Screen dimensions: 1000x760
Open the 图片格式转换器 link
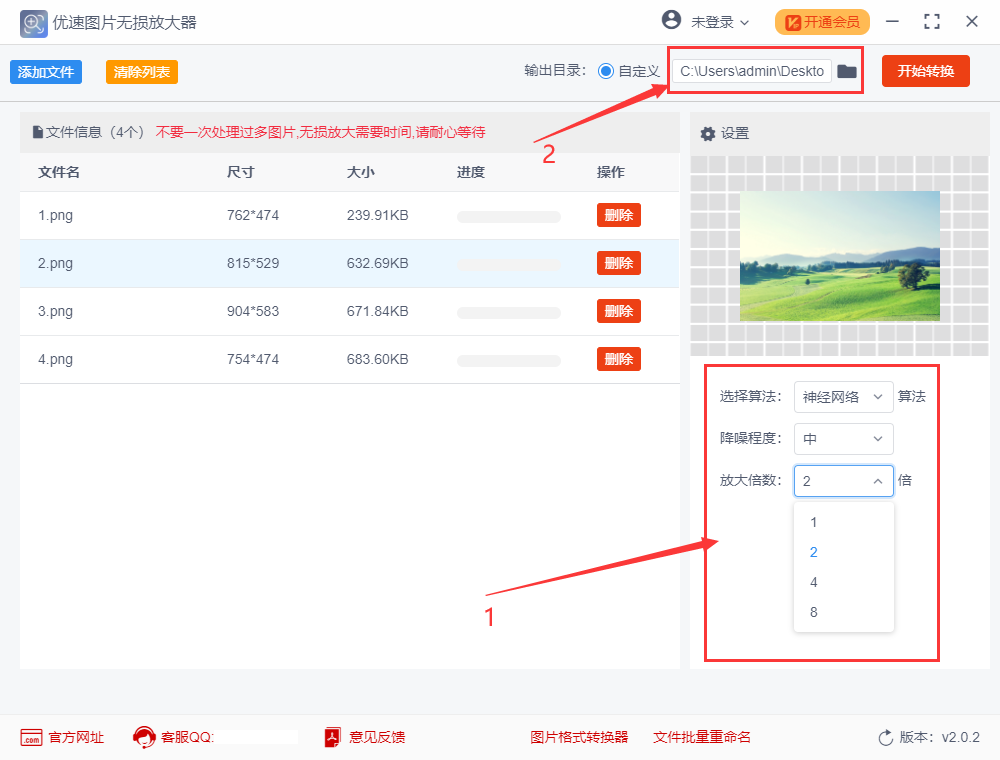point(580,737)
